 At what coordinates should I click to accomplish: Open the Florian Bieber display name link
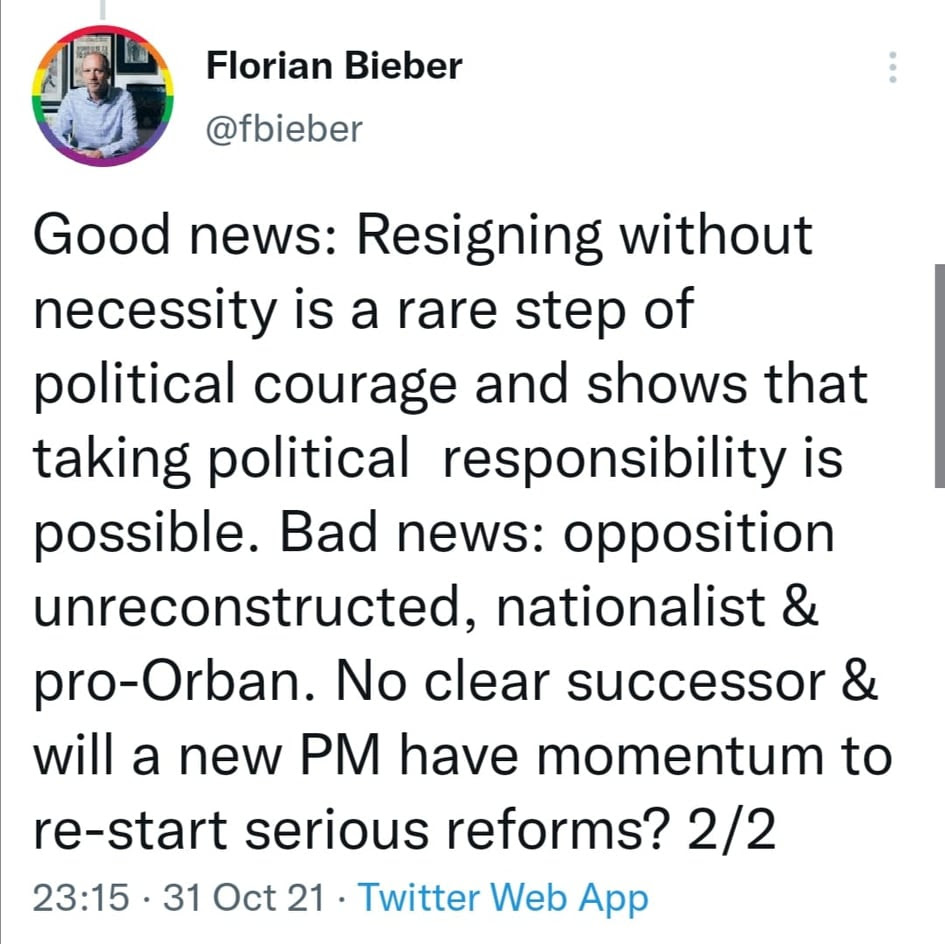tap(334, 66)
